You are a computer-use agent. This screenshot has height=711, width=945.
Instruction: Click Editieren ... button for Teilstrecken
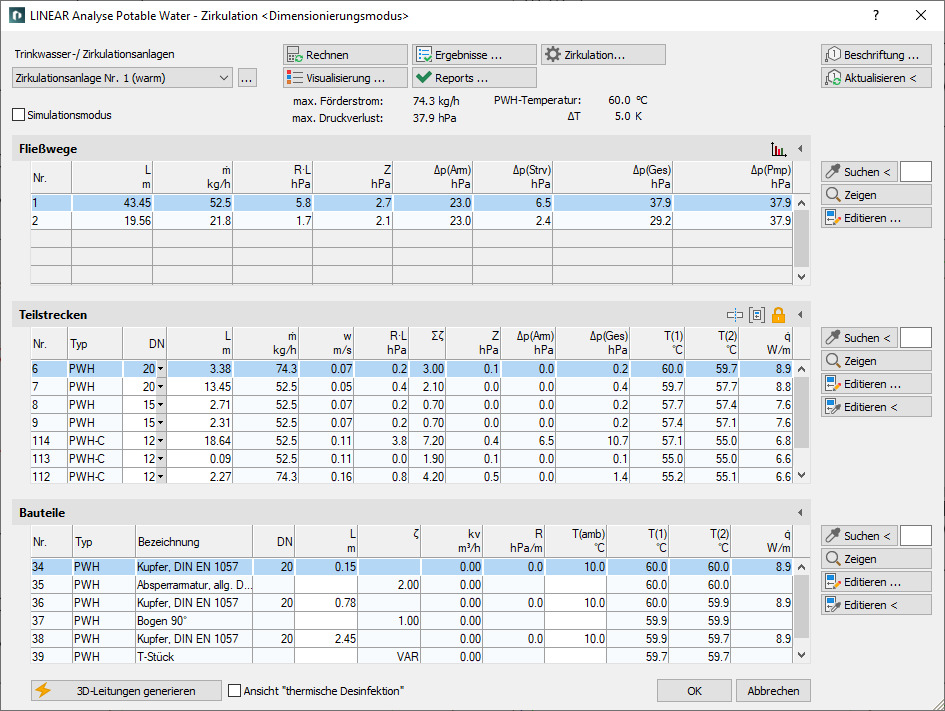pos(876,383)
